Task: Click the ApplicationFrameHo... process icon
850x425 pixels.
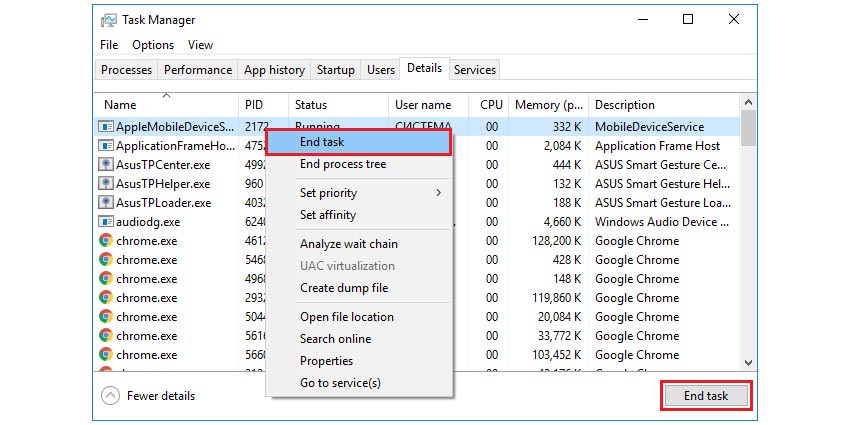Action: (x=106, y=146)
